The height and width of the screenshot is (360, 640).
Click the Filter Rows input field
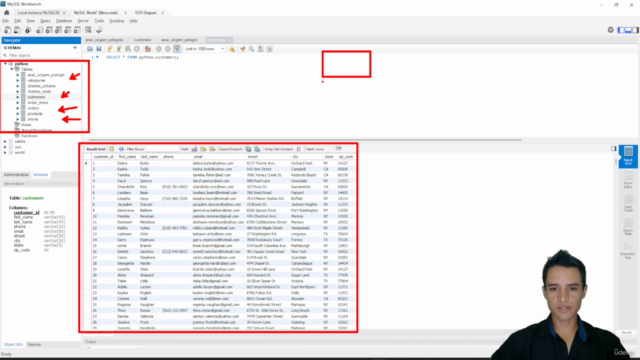(x=162, y=149)
